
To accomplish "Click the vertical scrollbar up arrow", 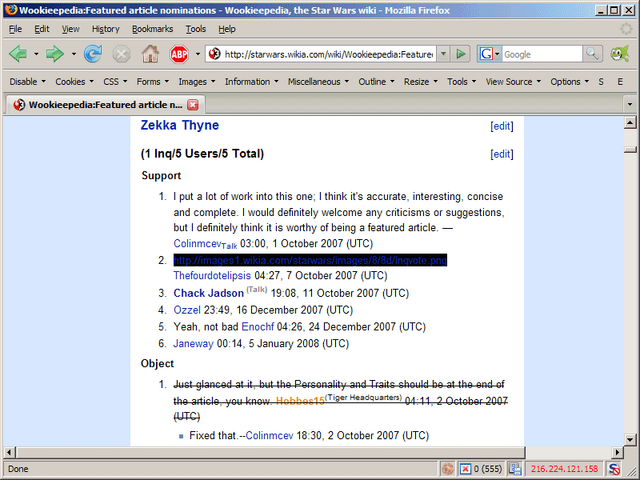I will point(630,122).
